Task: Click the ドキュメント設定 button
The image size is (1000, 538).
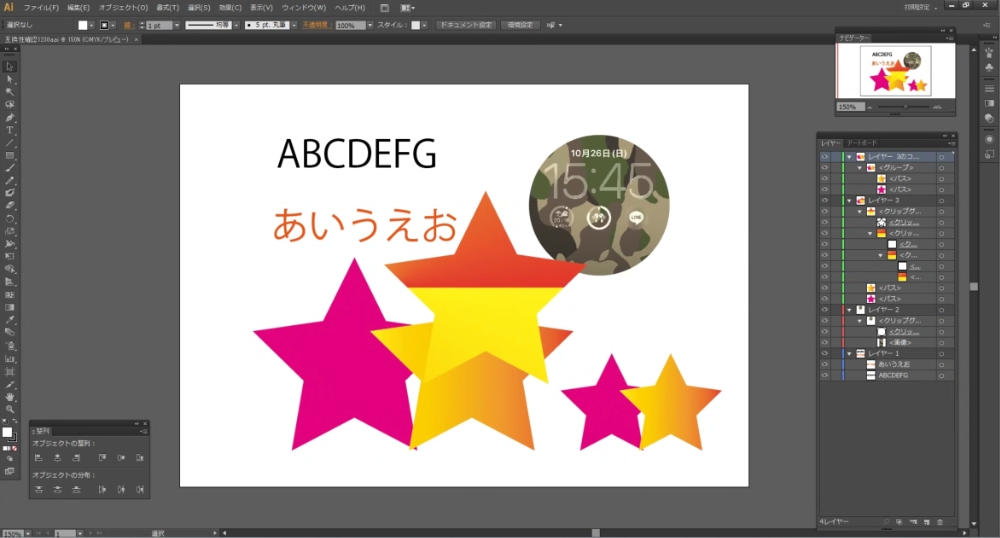Action: [465, 25]
